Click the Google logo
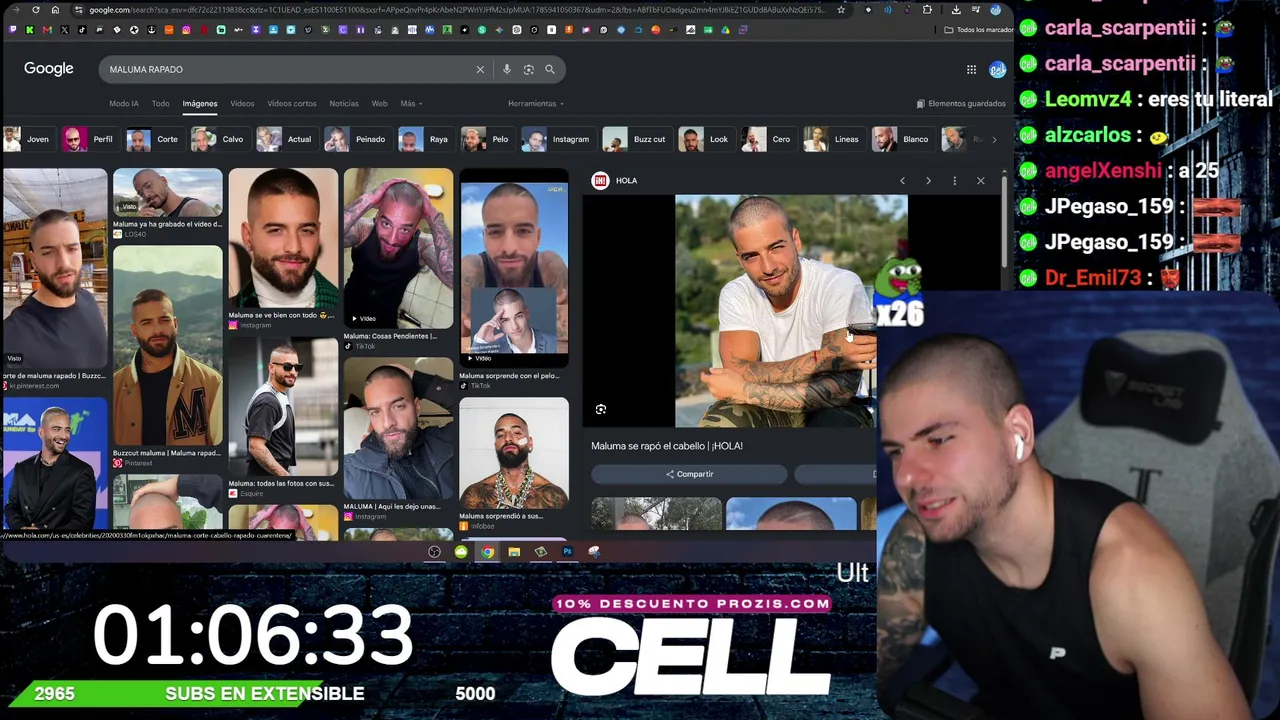The width and height of the screenshot is (1280, 720). tap(49, 69)
